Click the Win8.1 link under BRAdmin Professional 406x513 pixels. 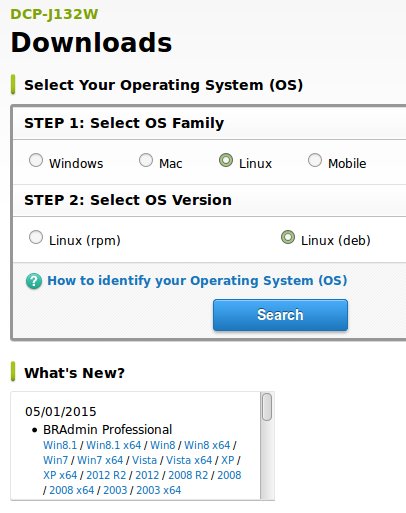click(60, 445)
